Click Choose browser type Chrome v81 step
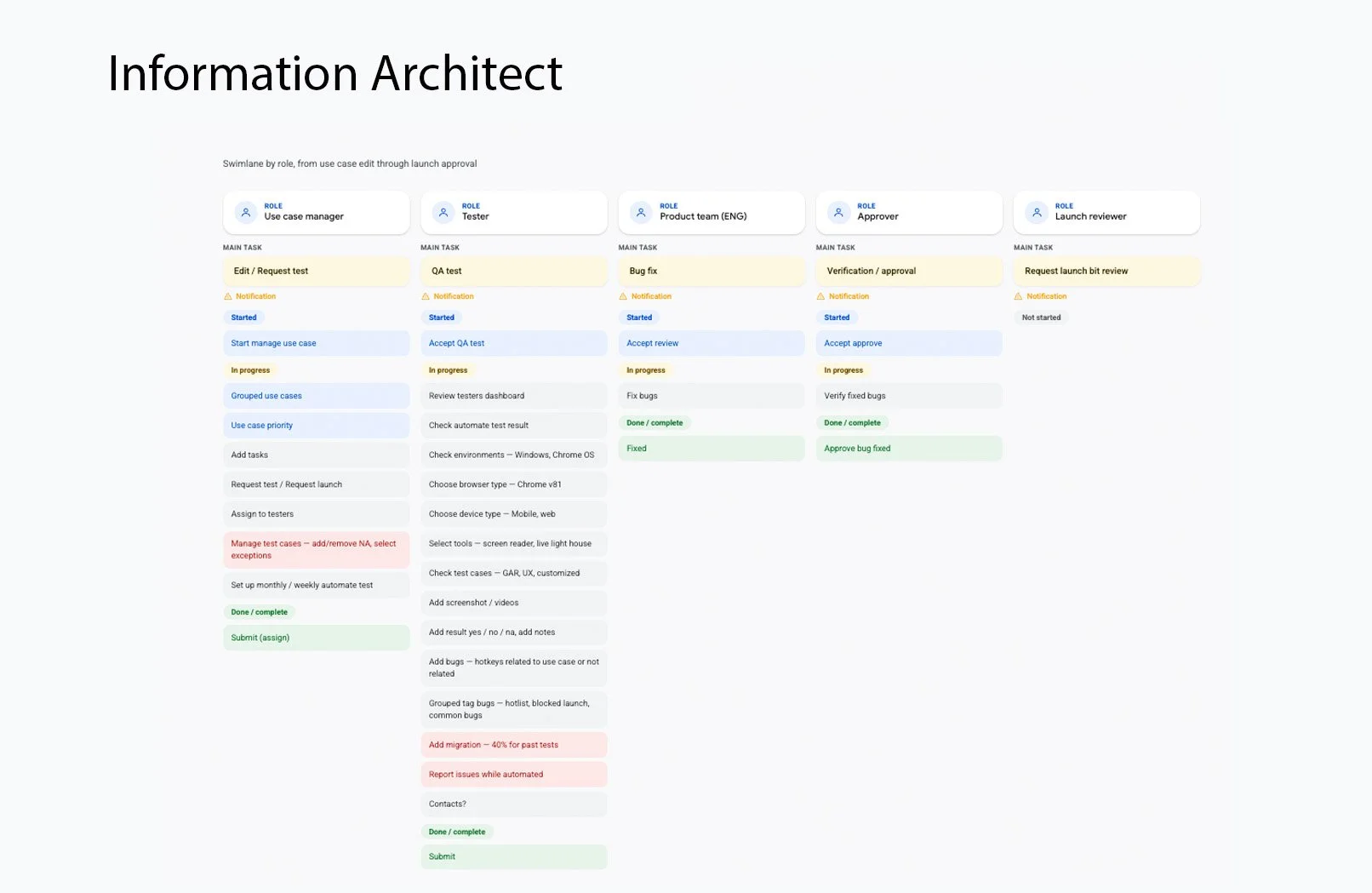 [514, 484]
